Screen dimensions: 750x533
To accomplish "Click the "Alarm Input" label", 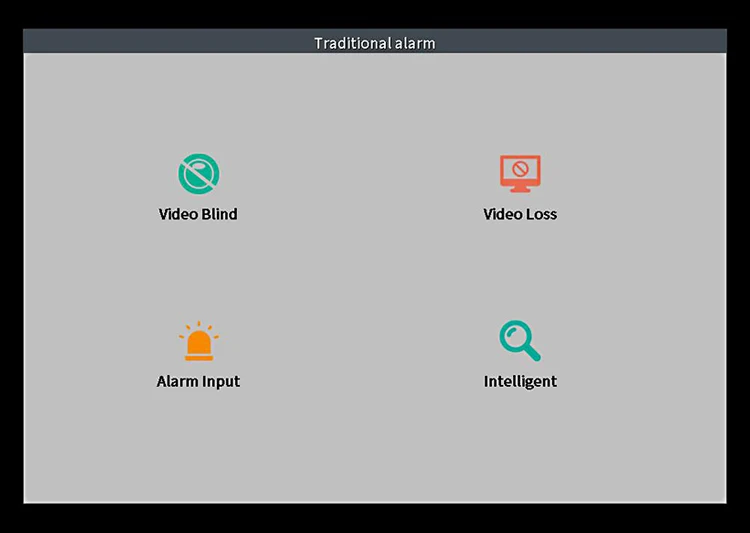I will [x=198, y=381].
